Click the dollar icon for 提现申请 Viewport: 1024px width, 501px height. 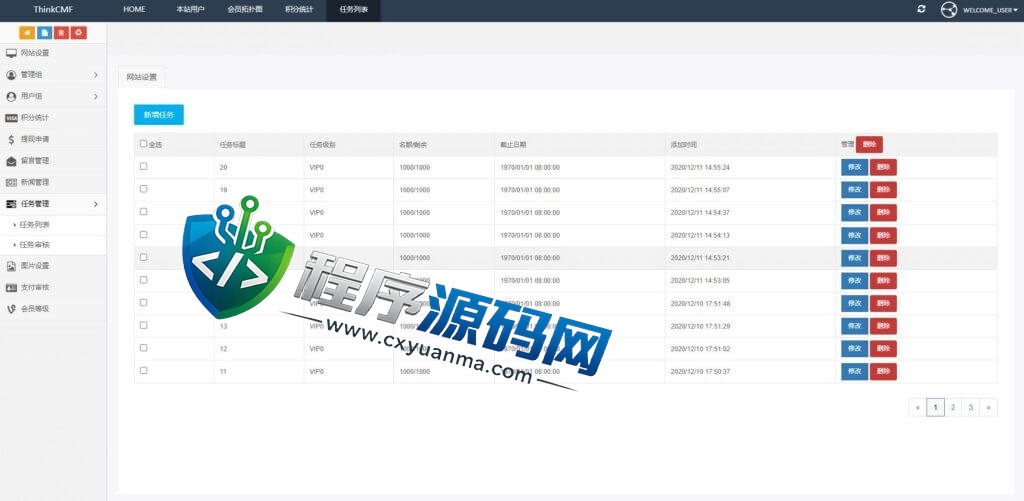[x=11, y=139]
